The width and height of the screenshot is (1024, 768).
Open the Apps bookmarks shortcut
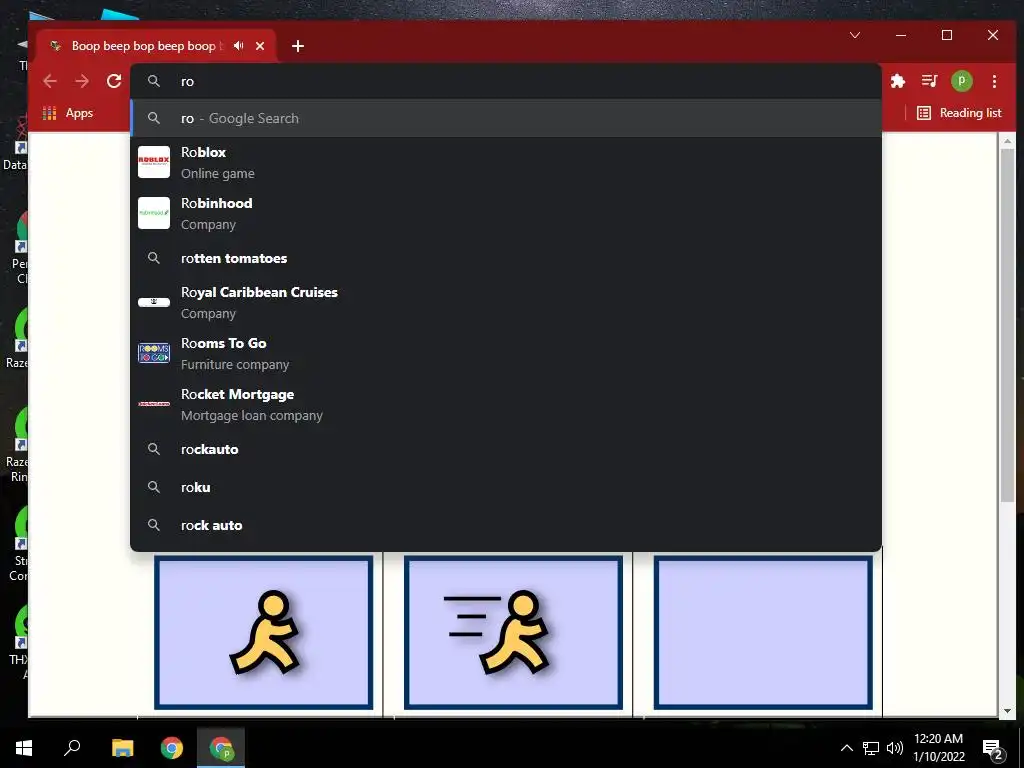click(x=68, y=113)
